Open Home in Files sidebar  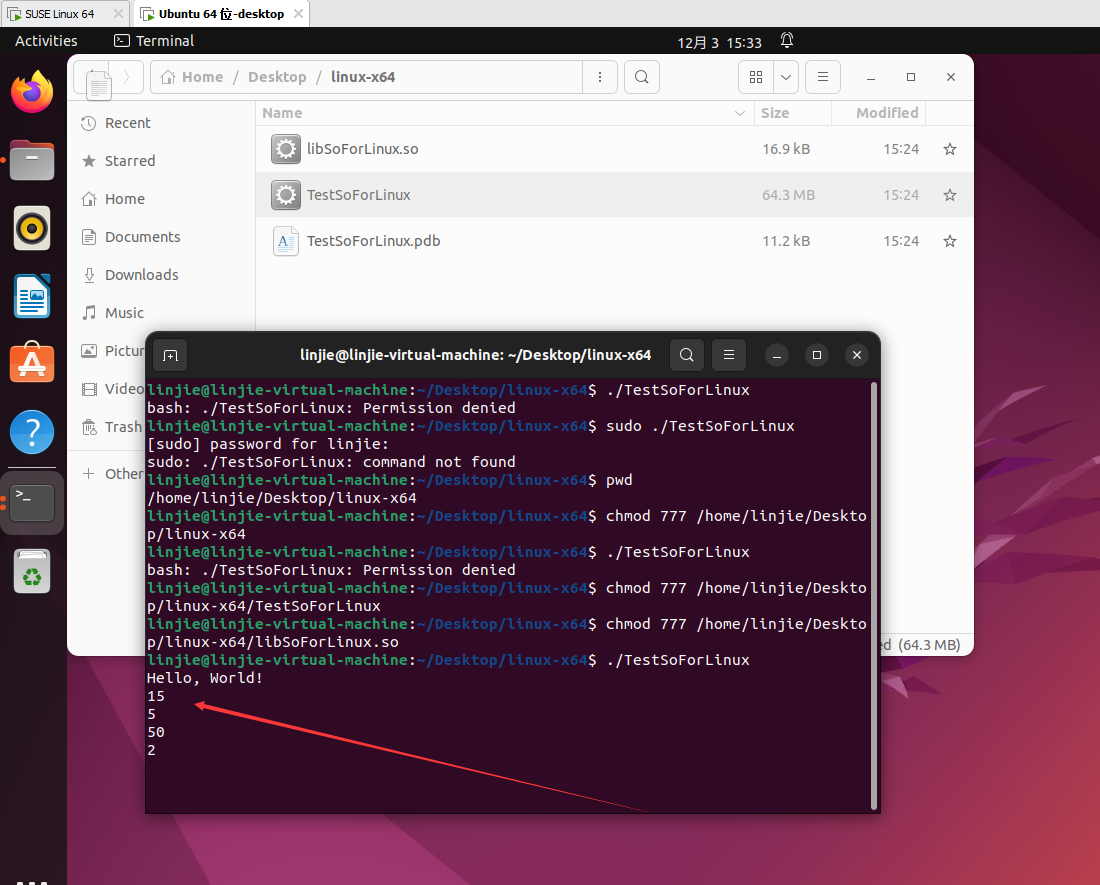click(125, 199)
